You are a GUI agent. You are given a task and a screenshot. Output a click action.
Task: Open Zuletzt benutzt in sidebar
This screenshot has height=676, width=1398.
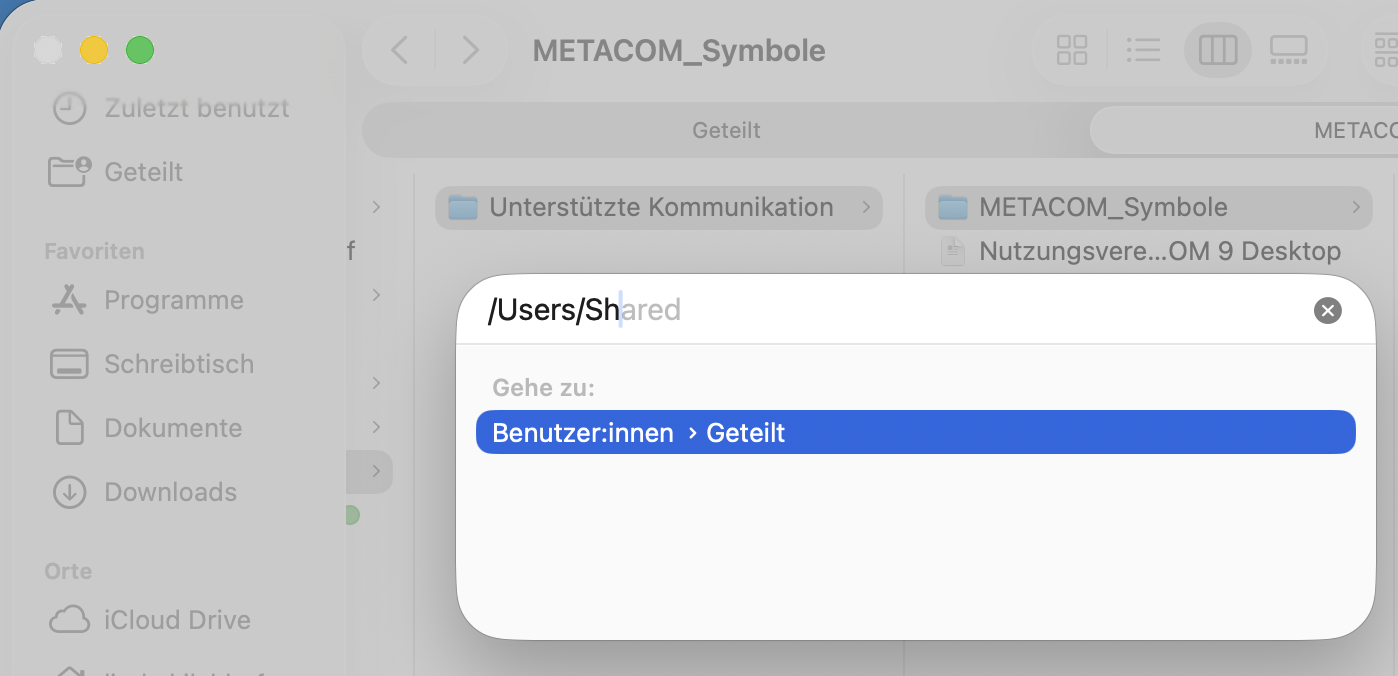point(197,108)
